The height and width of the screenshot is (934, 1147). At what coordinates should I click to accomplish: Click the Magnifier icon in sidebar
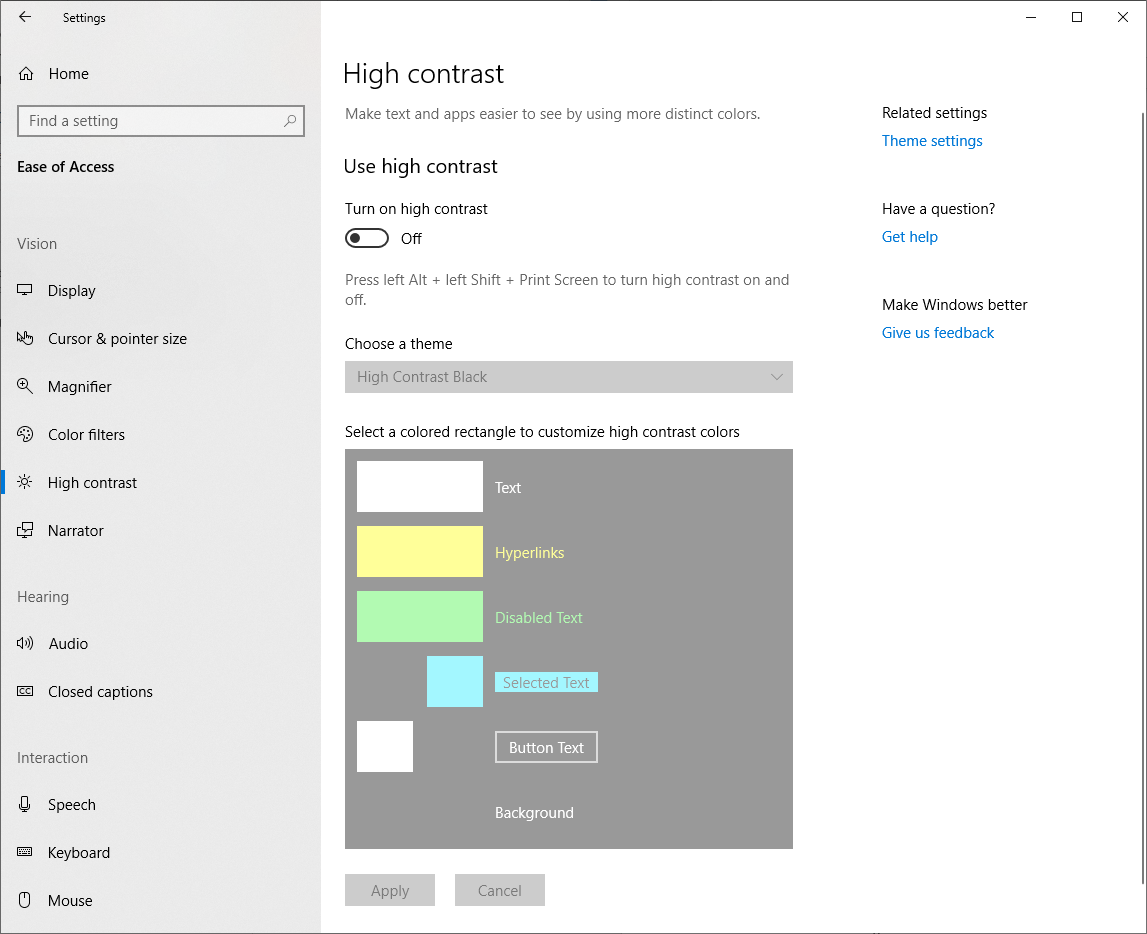(x=25, y=386)
